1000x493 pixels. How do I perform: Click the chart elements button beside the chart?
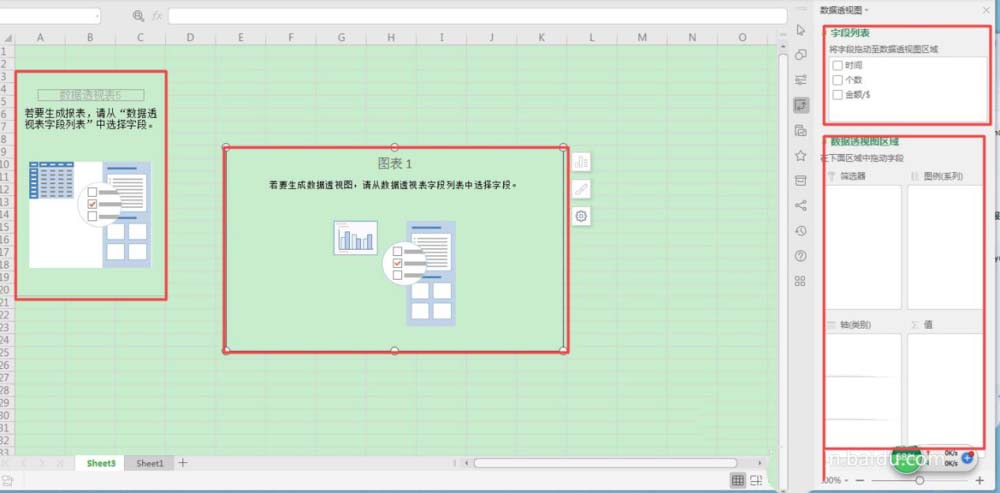581,162
